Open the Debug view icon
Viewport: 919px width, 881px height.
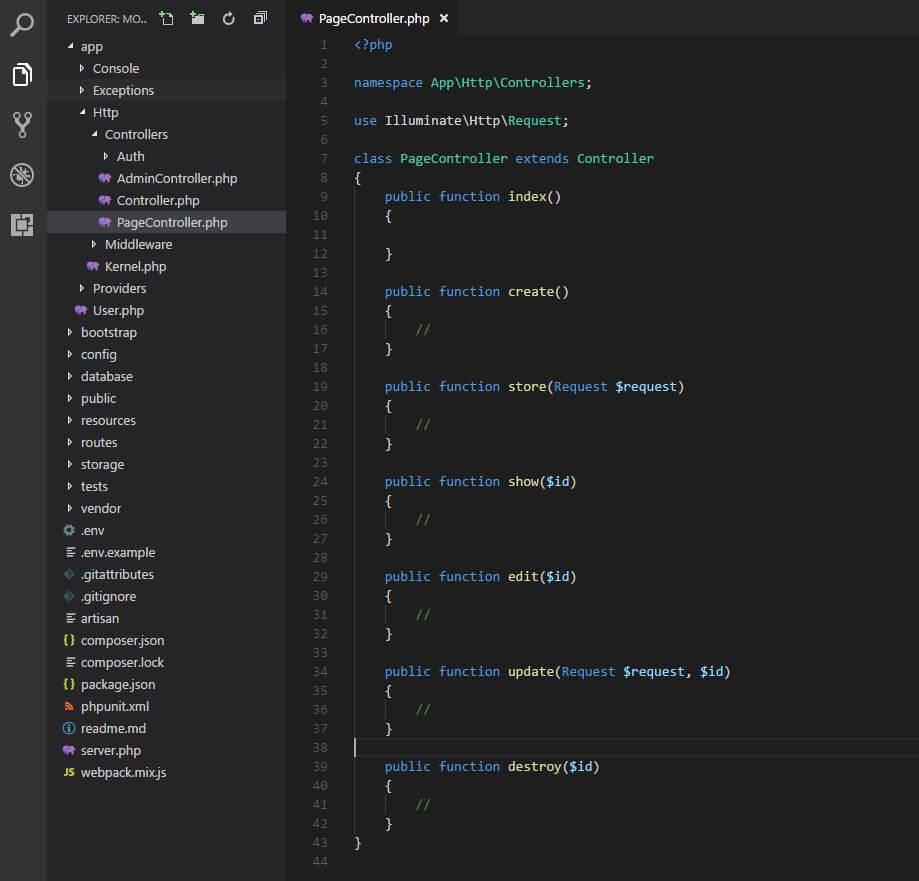pyautogui.click(x=22, y=175)
